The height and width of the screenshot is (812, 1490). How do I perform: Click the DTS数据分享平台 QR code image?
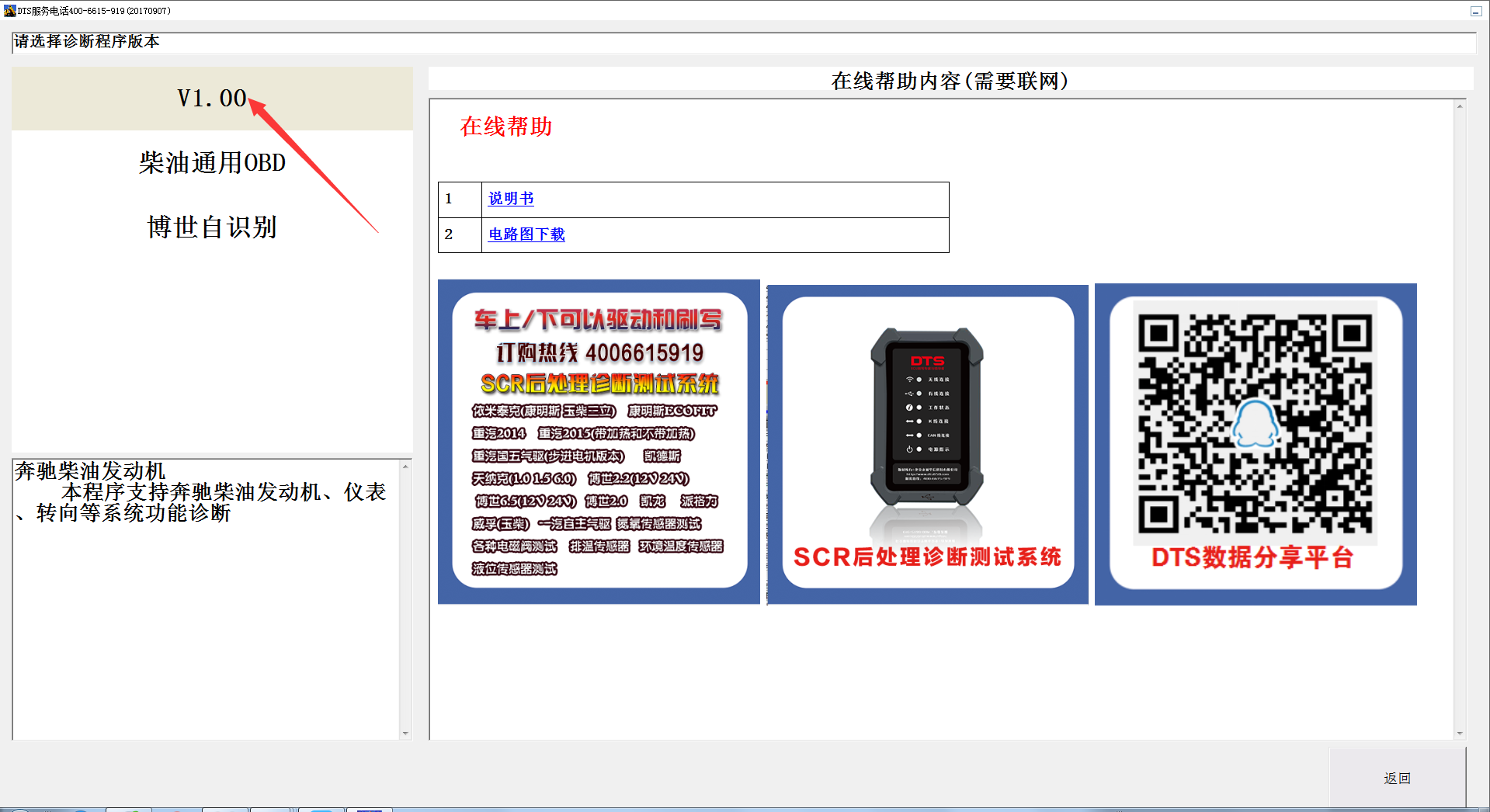coord(1256,444)
